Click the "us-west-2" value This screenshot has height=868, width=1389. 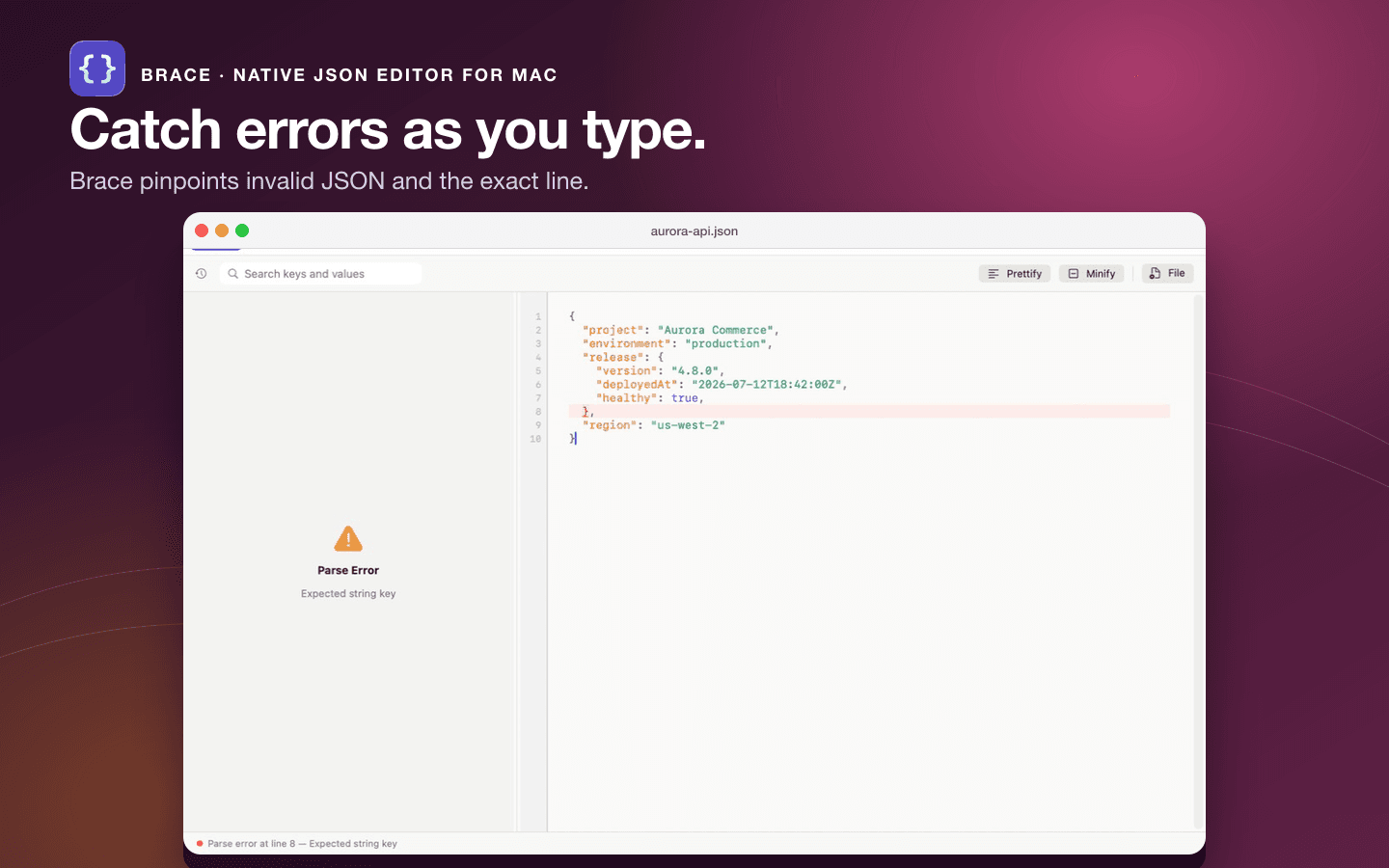(688, 425)
